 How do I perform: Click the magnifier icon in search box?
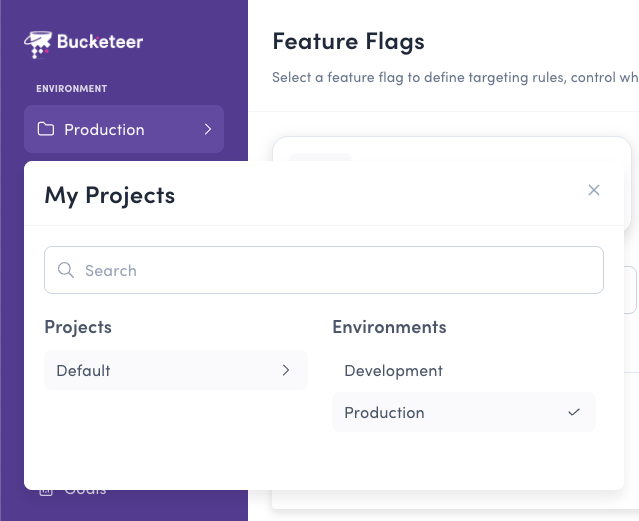(x=66, y=270)
